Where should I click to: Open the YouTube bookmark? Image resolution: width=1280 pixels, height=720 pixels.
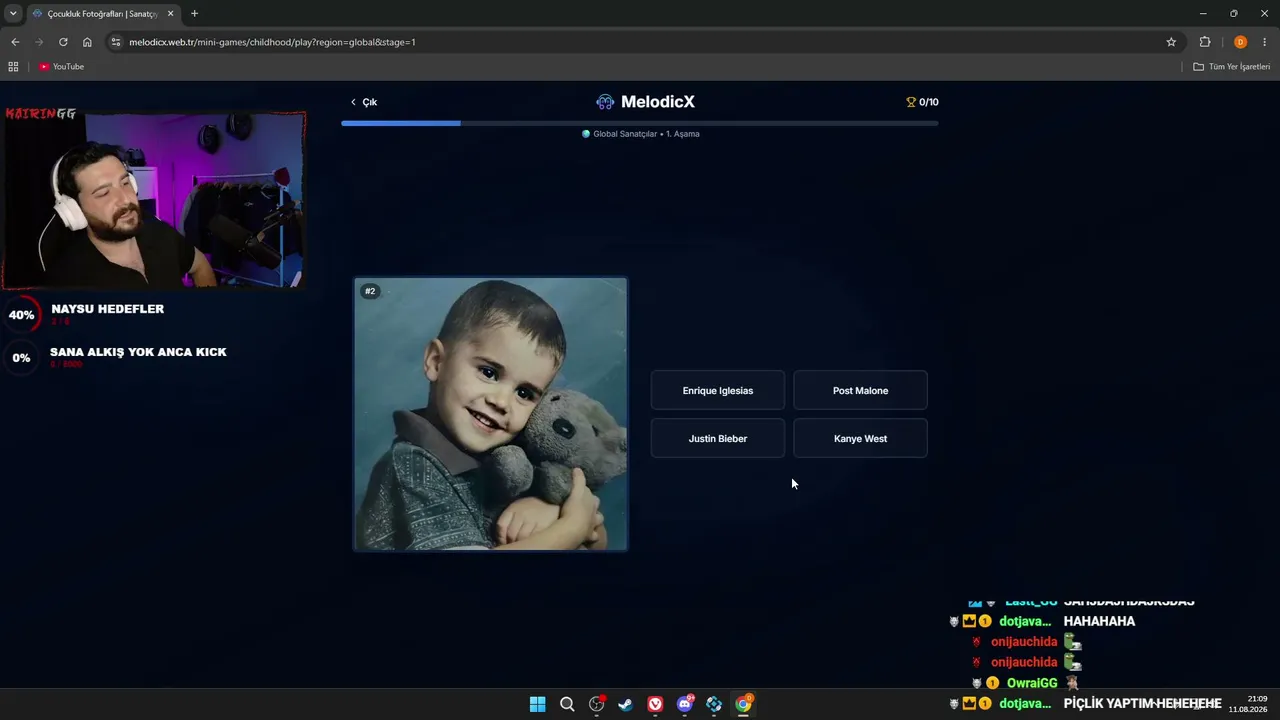pos(62,67)
